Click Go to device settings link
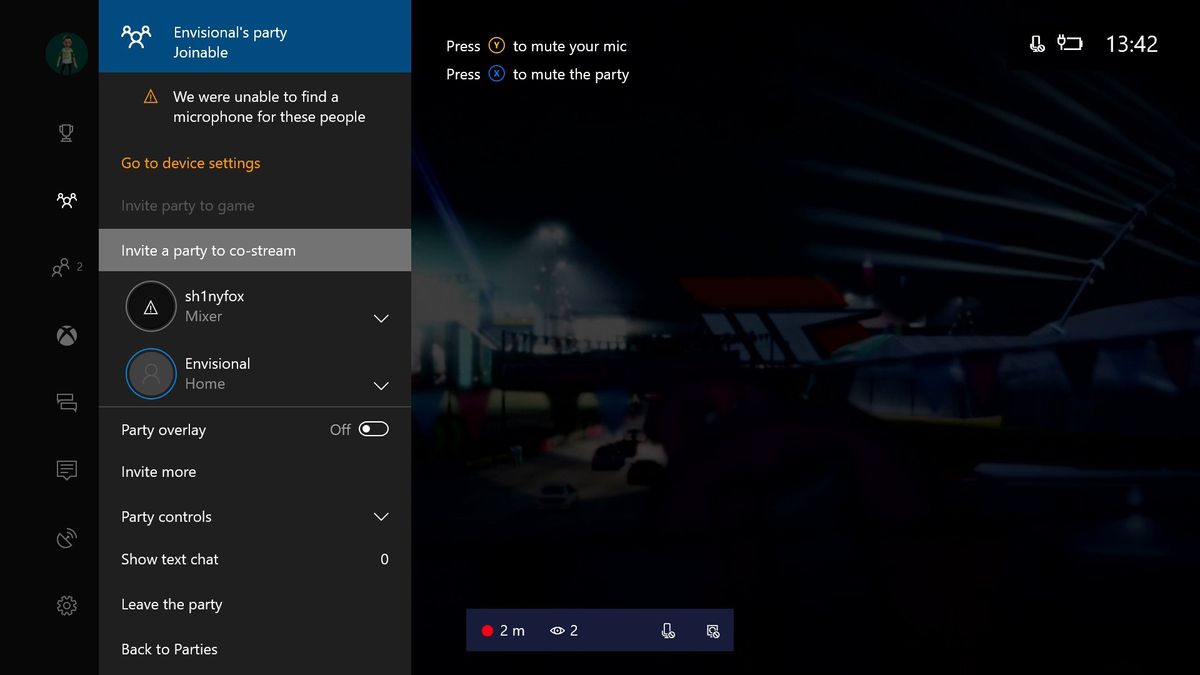Viewport: 1200px width, 675px height. (x=190, y=162)
